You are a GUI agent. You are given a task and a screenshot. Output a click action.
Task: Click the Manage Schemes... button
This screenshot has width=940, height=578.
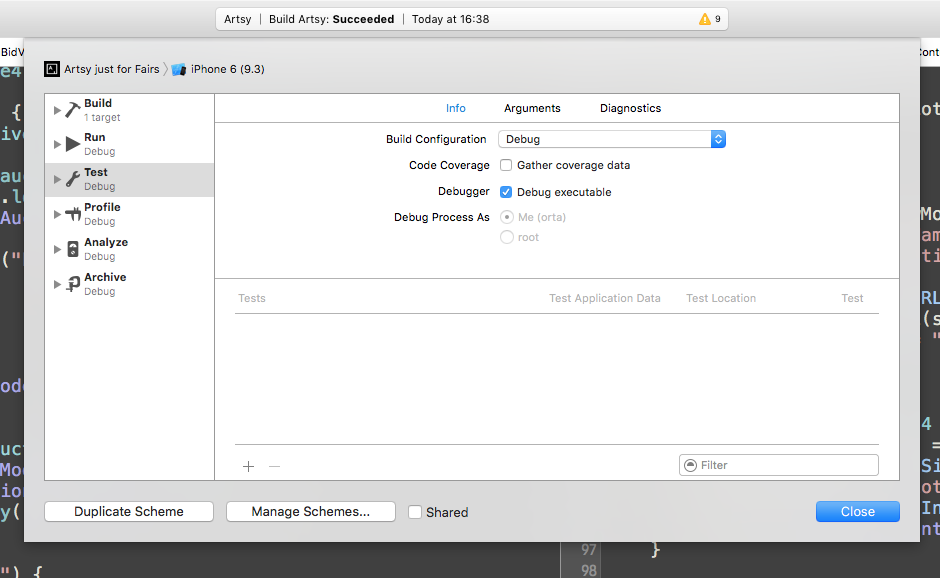(x=311, y=511)
